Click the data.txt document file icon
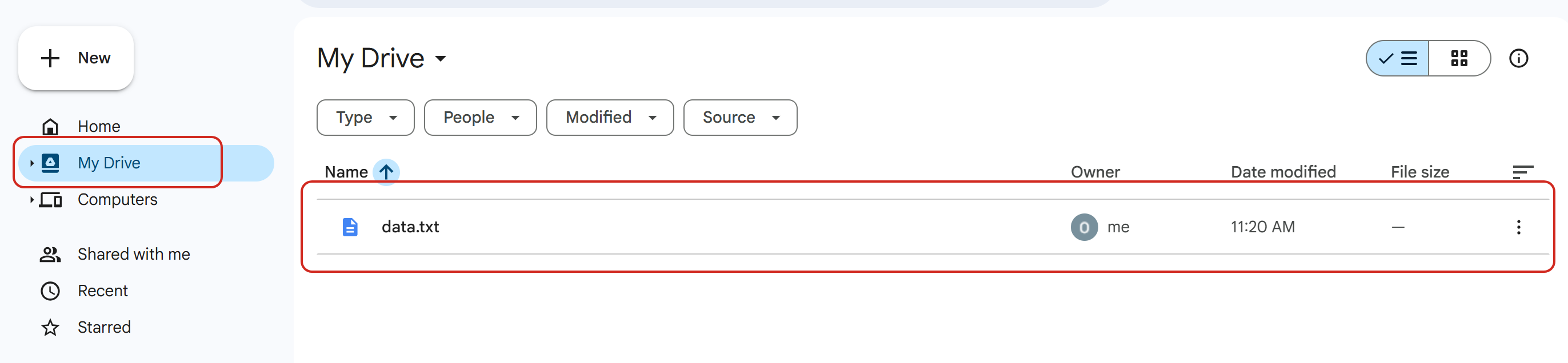The image size is (1568, 363). click(350, 227)
